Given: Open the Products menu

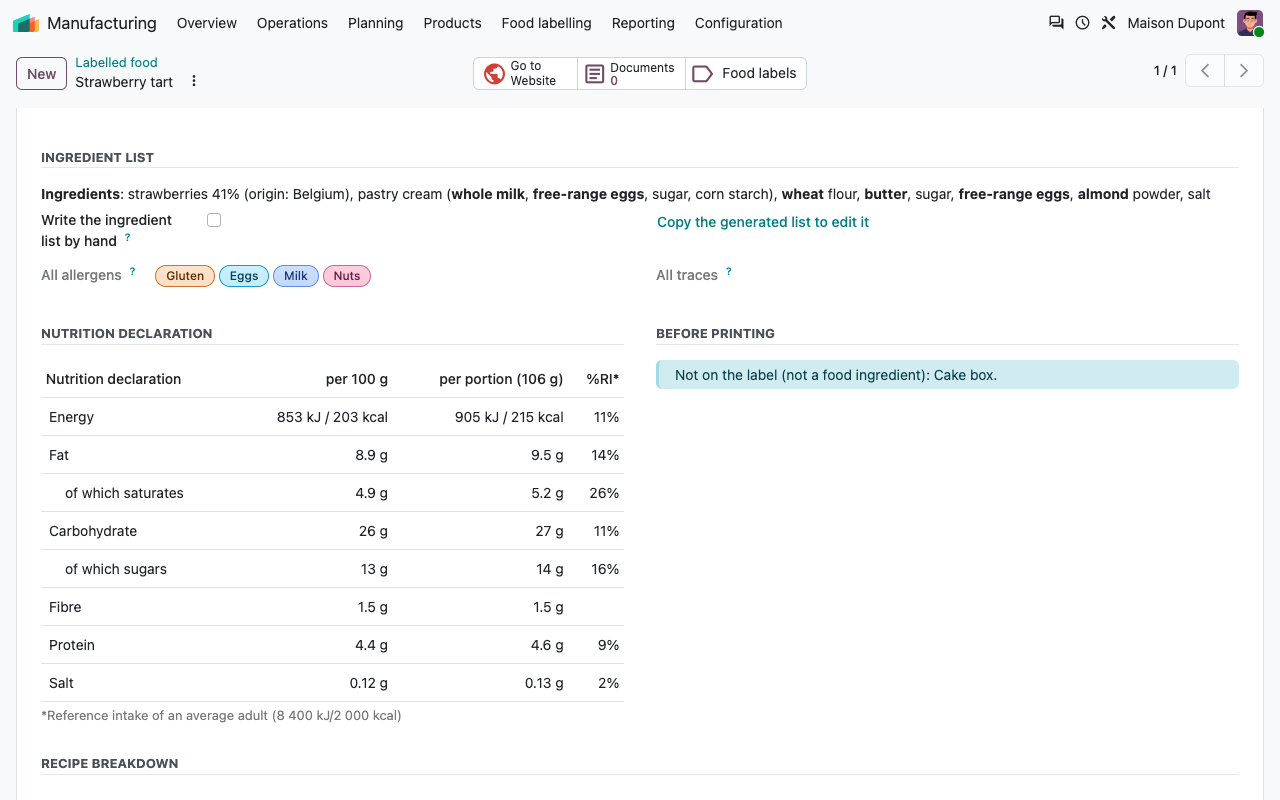Looking at the screenshot, I should point(452,23).
